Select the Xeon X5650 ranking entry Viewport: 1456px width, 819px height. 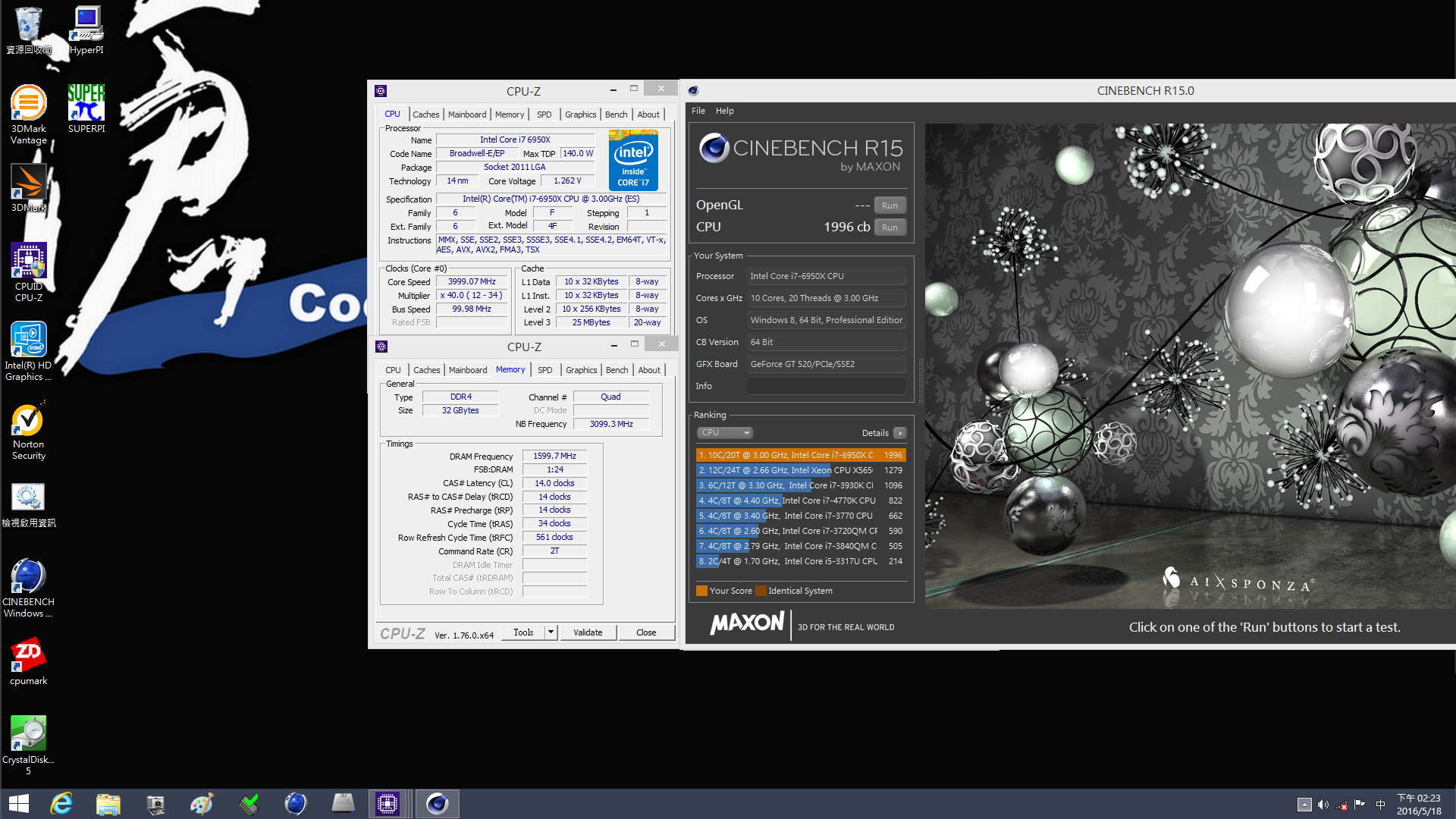pos(801,470)
